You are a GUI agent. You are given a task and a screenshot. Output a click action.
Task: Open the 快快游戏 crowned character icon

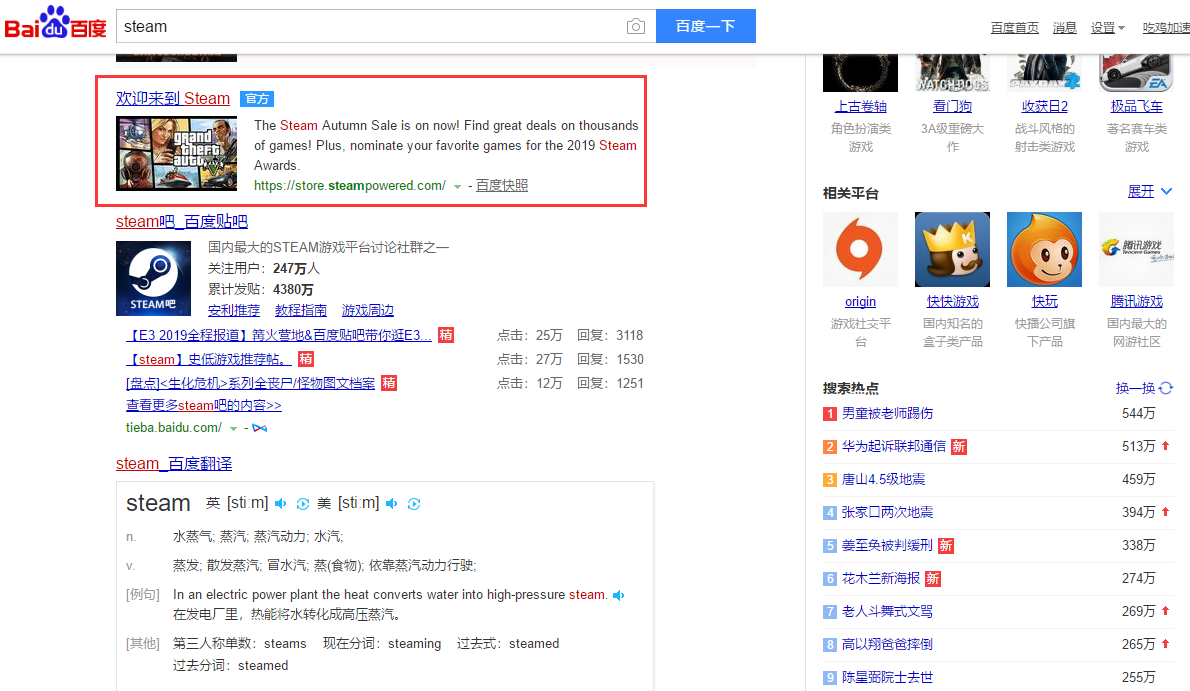click(x=952, y=250)
